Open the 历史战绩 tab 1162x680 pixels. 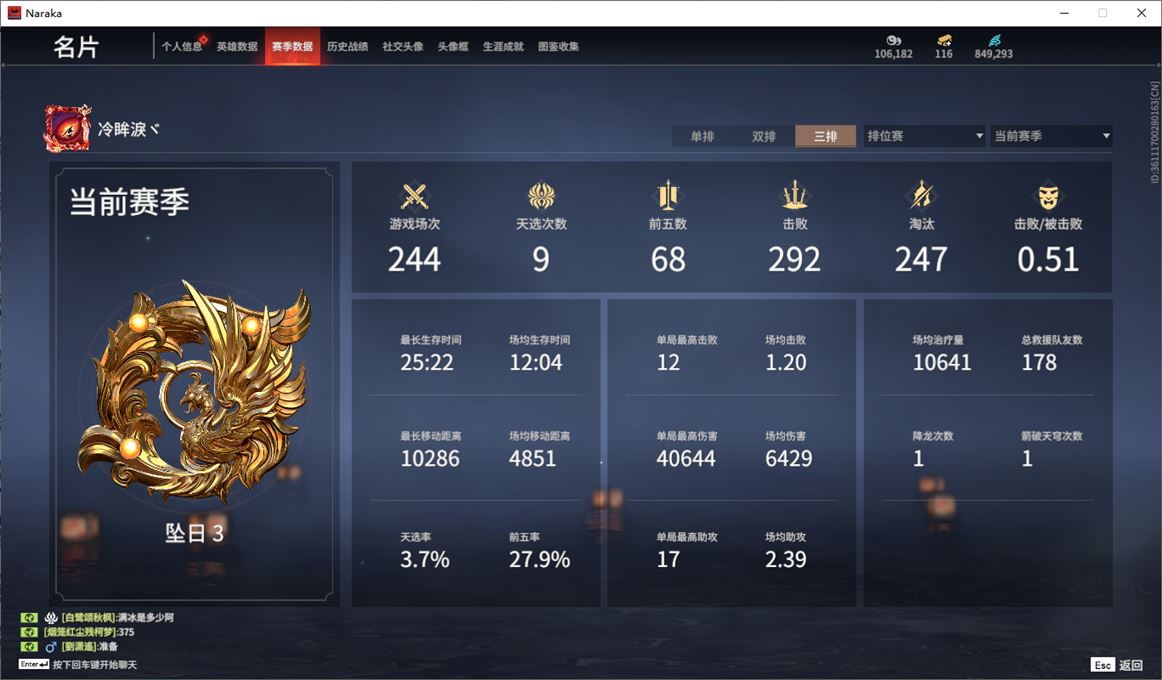pyautogui.click(x=348, y=46)
